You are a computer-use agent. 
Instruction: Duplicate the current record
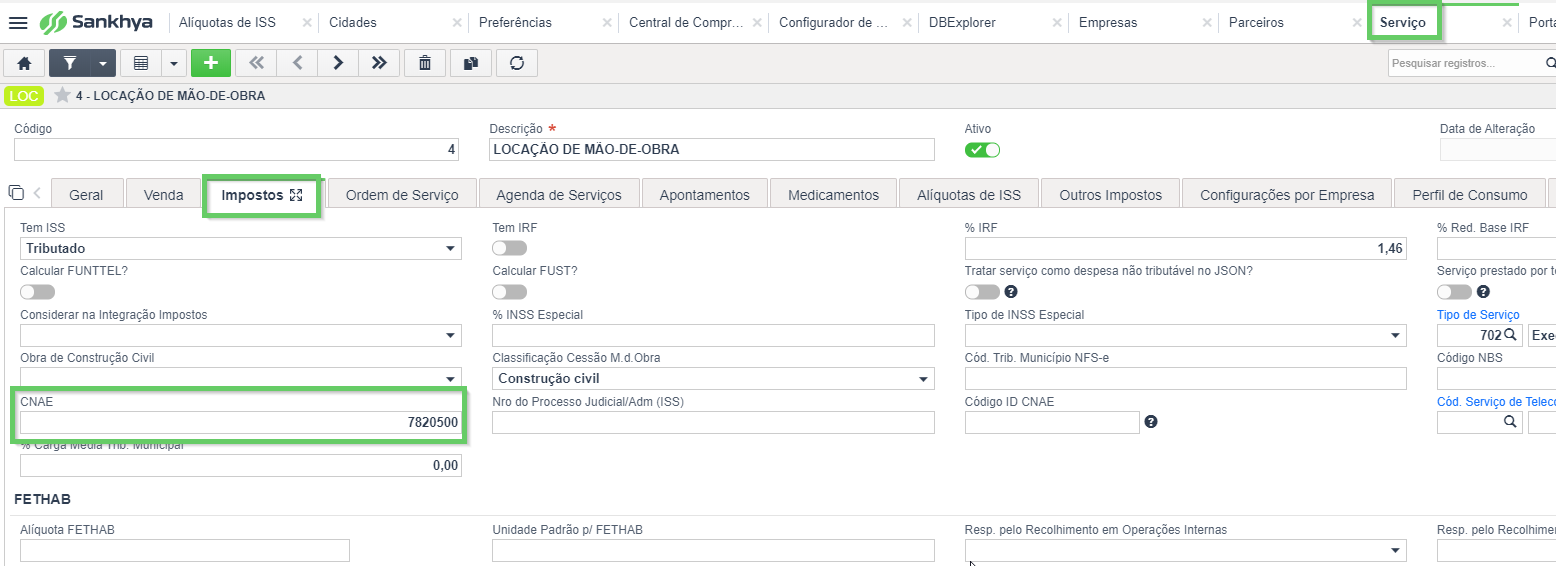click(x=471, y=63)
